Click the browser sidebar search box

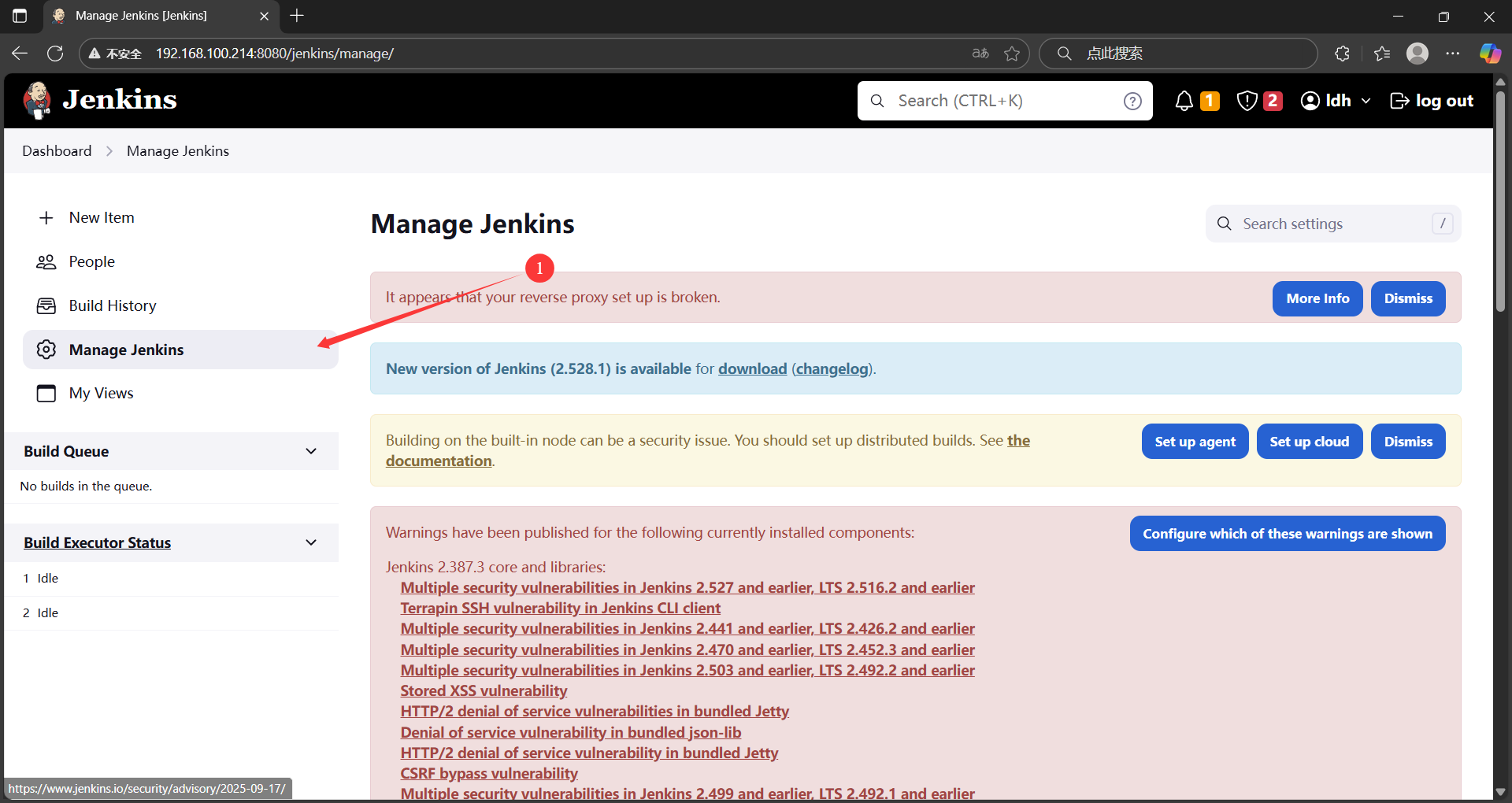pos(1178,54)
